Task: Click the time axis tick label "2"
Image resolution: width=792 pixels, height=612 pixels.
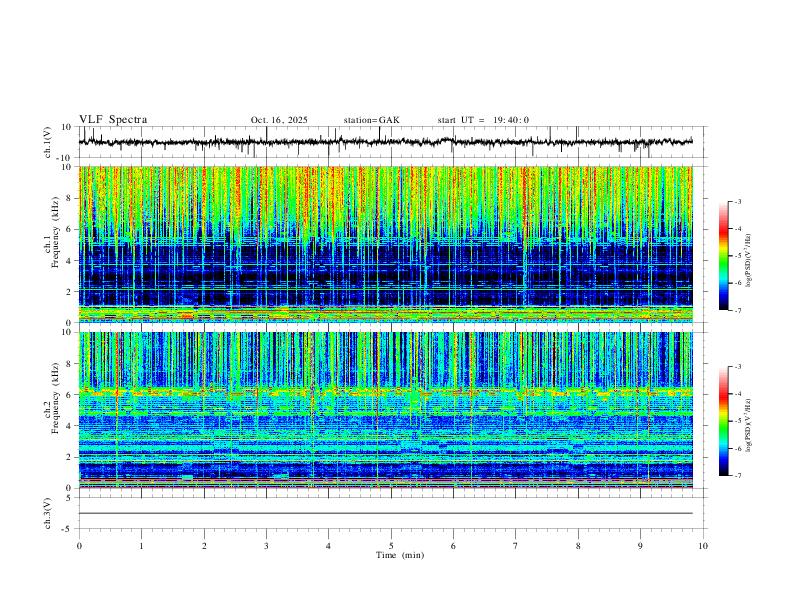Action: 204,546
